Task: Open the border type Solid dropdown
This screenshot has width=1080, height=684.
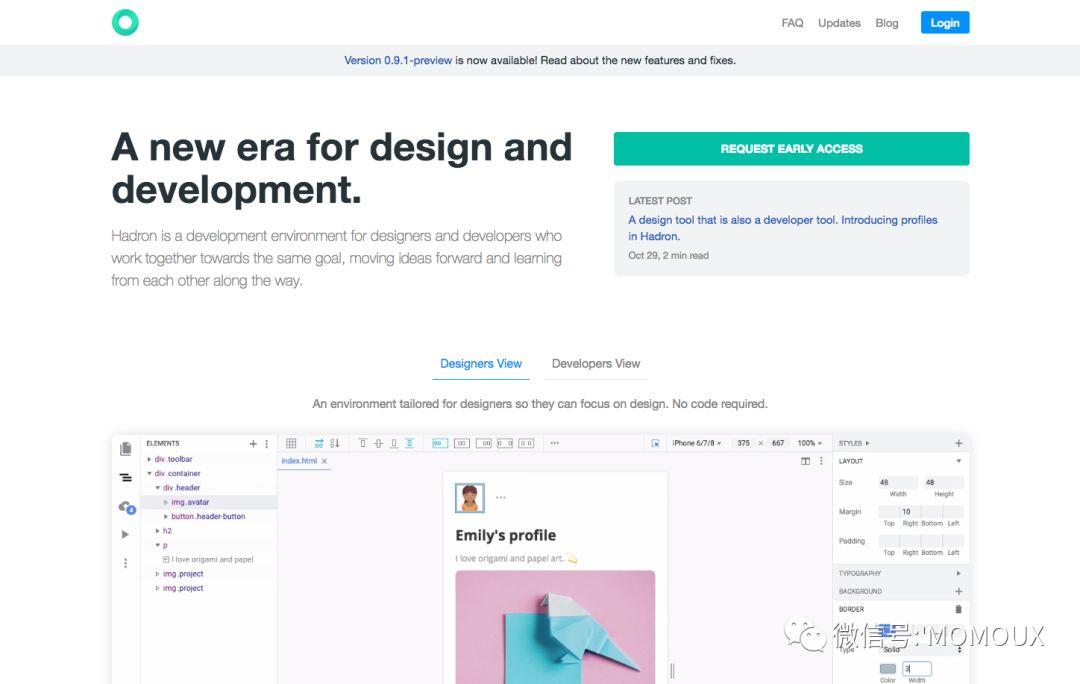Action: [922, 649]
